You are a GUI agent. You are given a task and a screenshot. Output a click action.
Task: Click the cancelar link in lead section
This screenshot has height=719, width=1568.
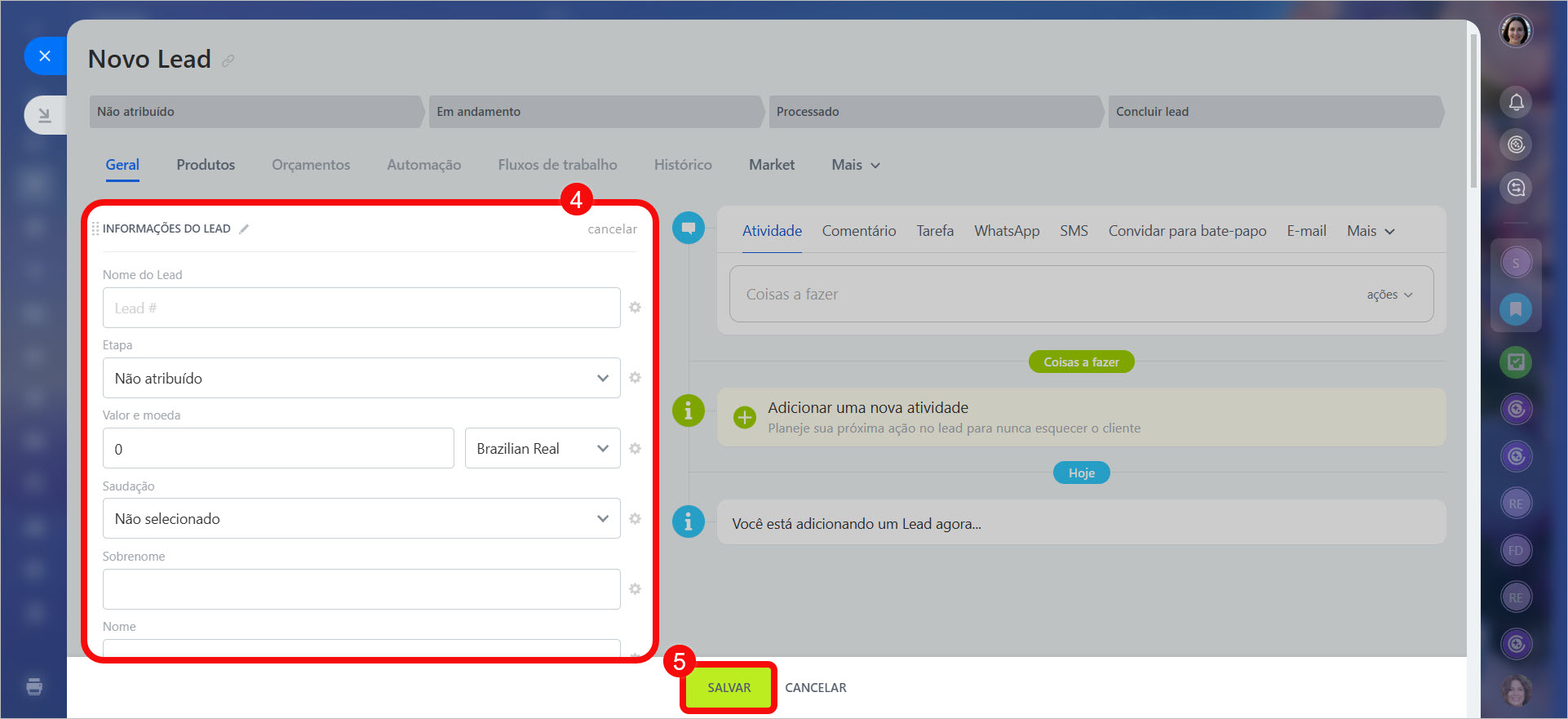[612, 229]
